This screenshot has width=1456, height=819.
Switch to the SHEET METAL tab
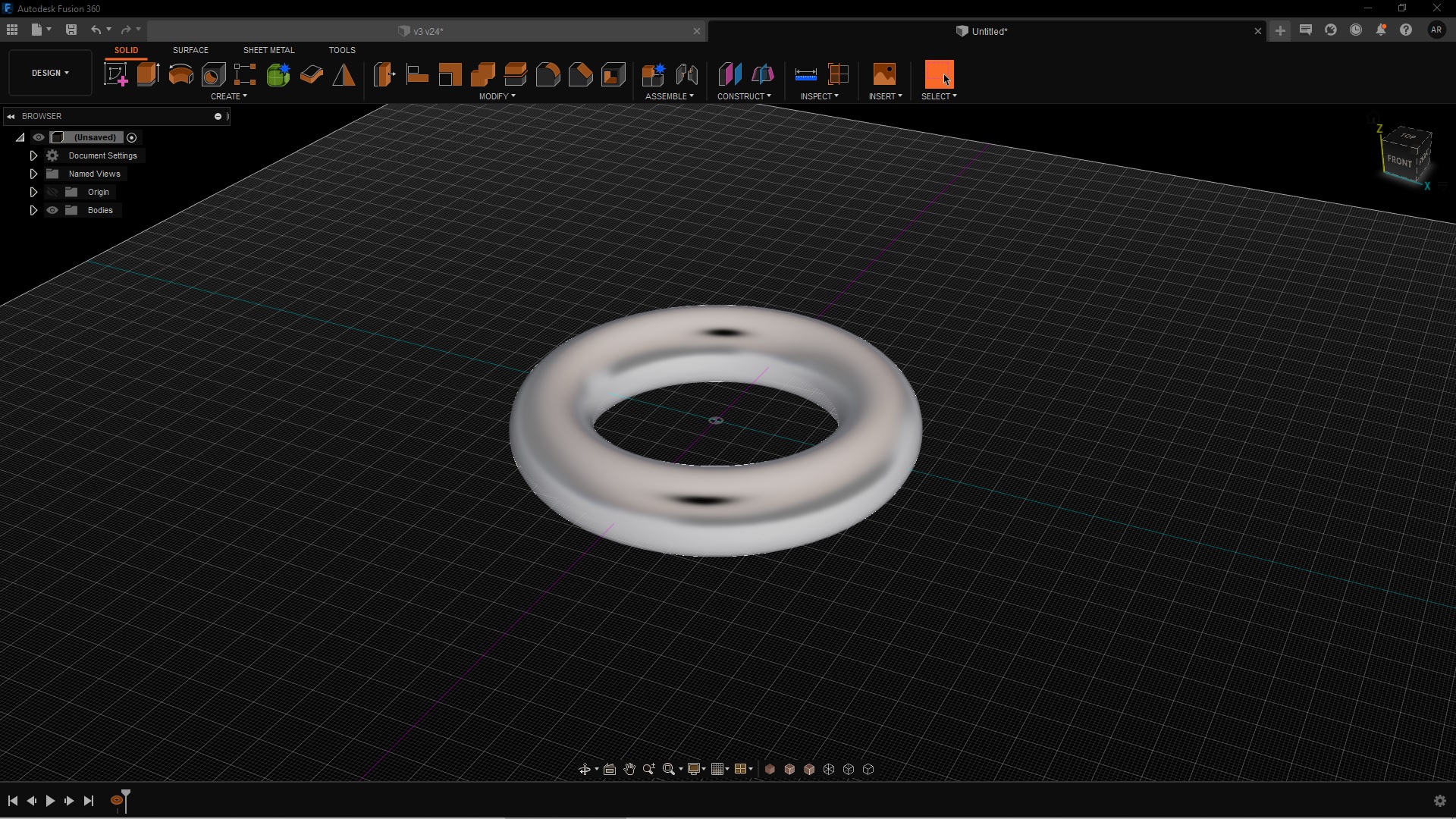point(268,50)
